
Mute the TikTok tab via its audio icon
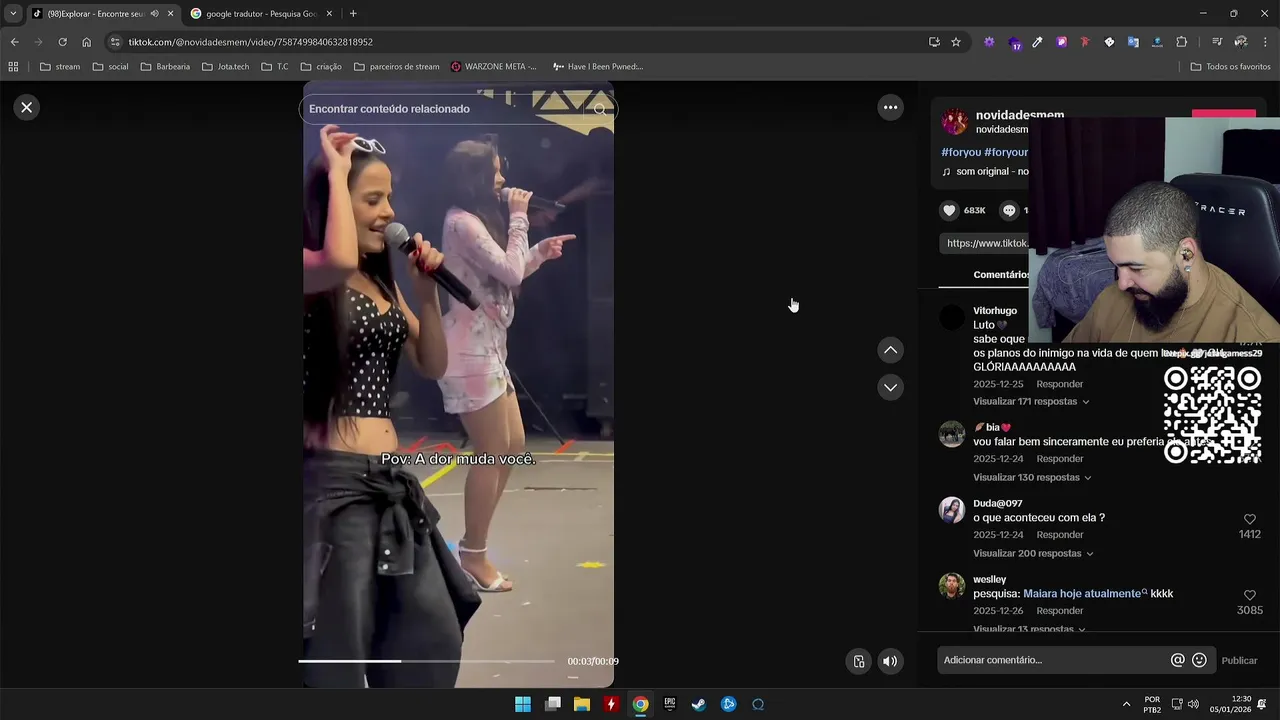(154, 14)
